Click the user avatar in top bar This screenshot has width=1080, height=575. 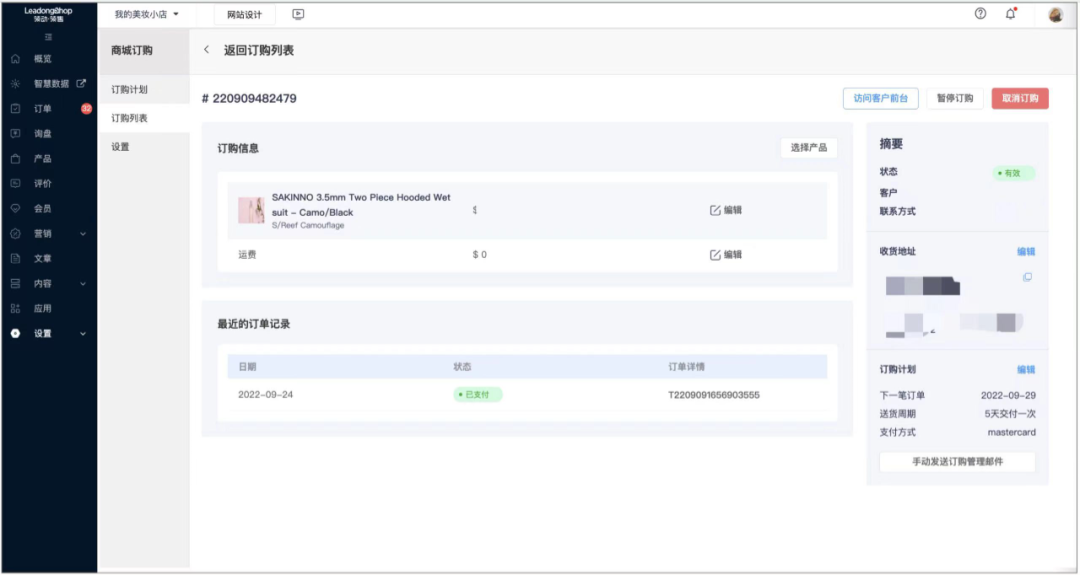click(1055, 14)
